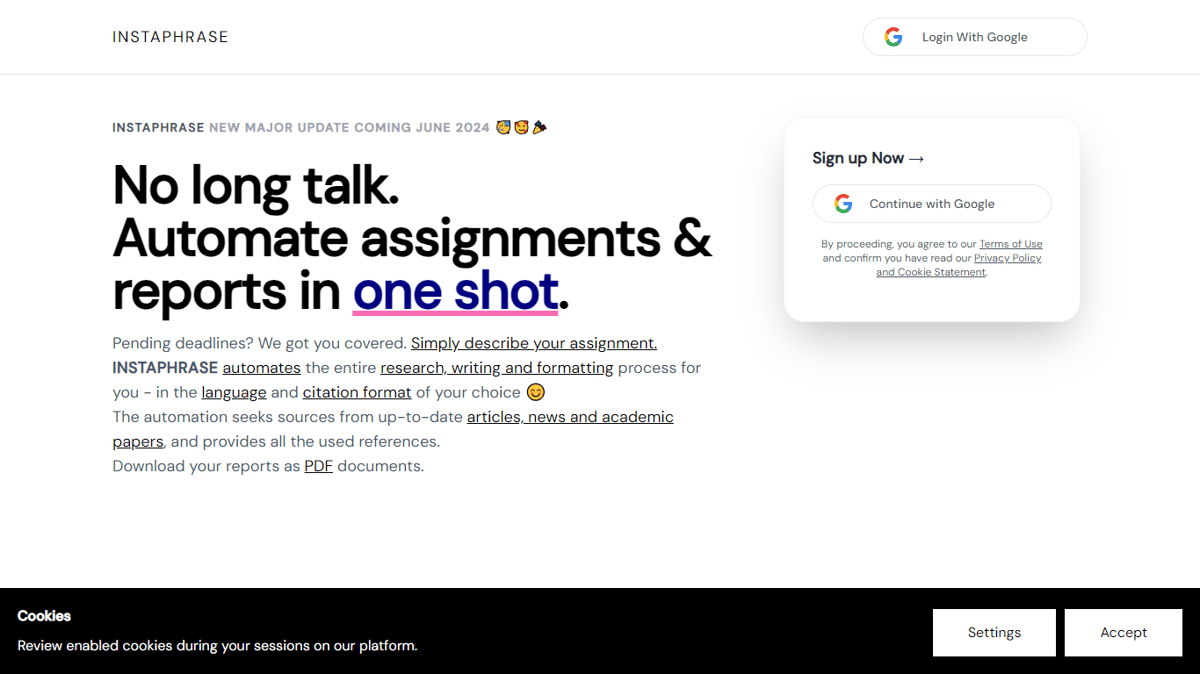Click 'NEW MAJOR UPDATE COMING JUNE 2024' text
Viewport: 1200px width, 674px height.
[x=350, y=128]
